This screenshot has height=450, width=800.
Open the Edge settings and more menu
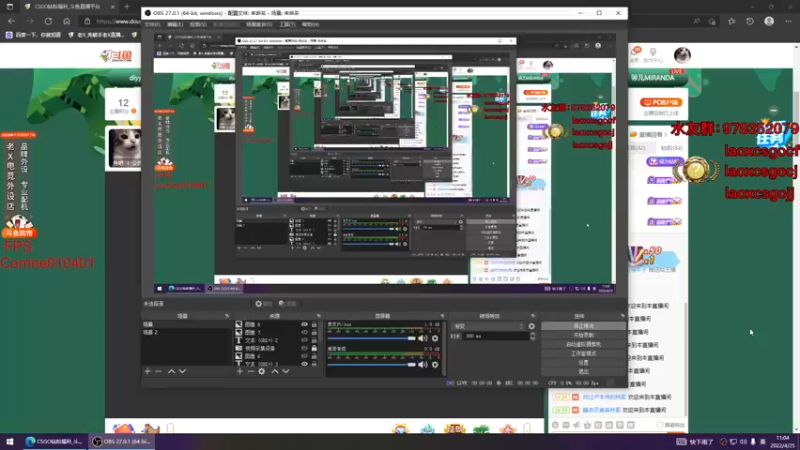click(x=788, y=21)
